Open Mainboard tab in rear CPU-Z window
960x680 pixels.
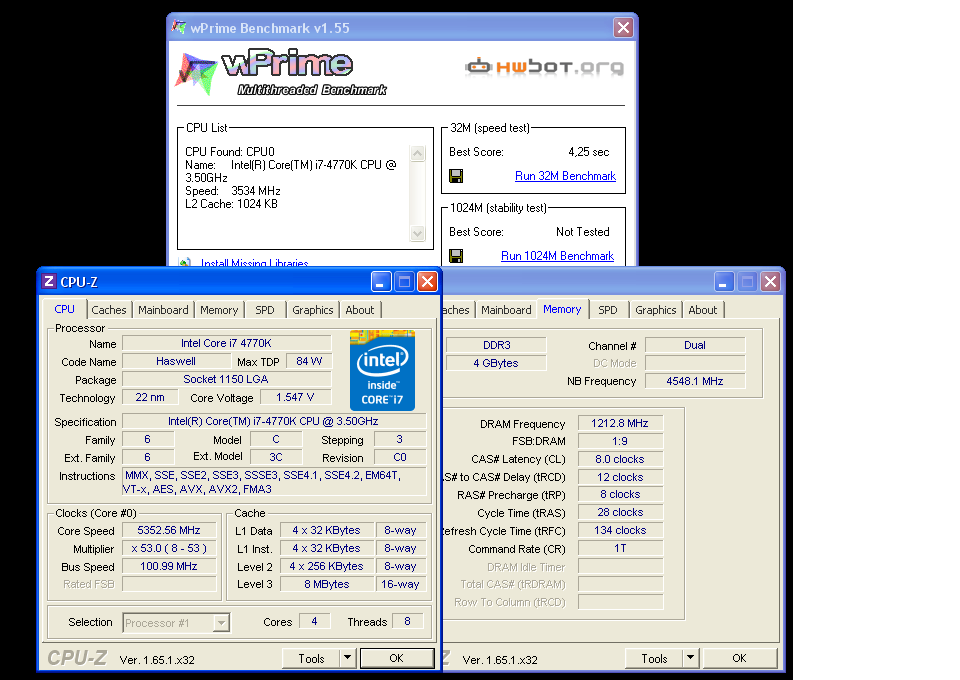[506, 310]
